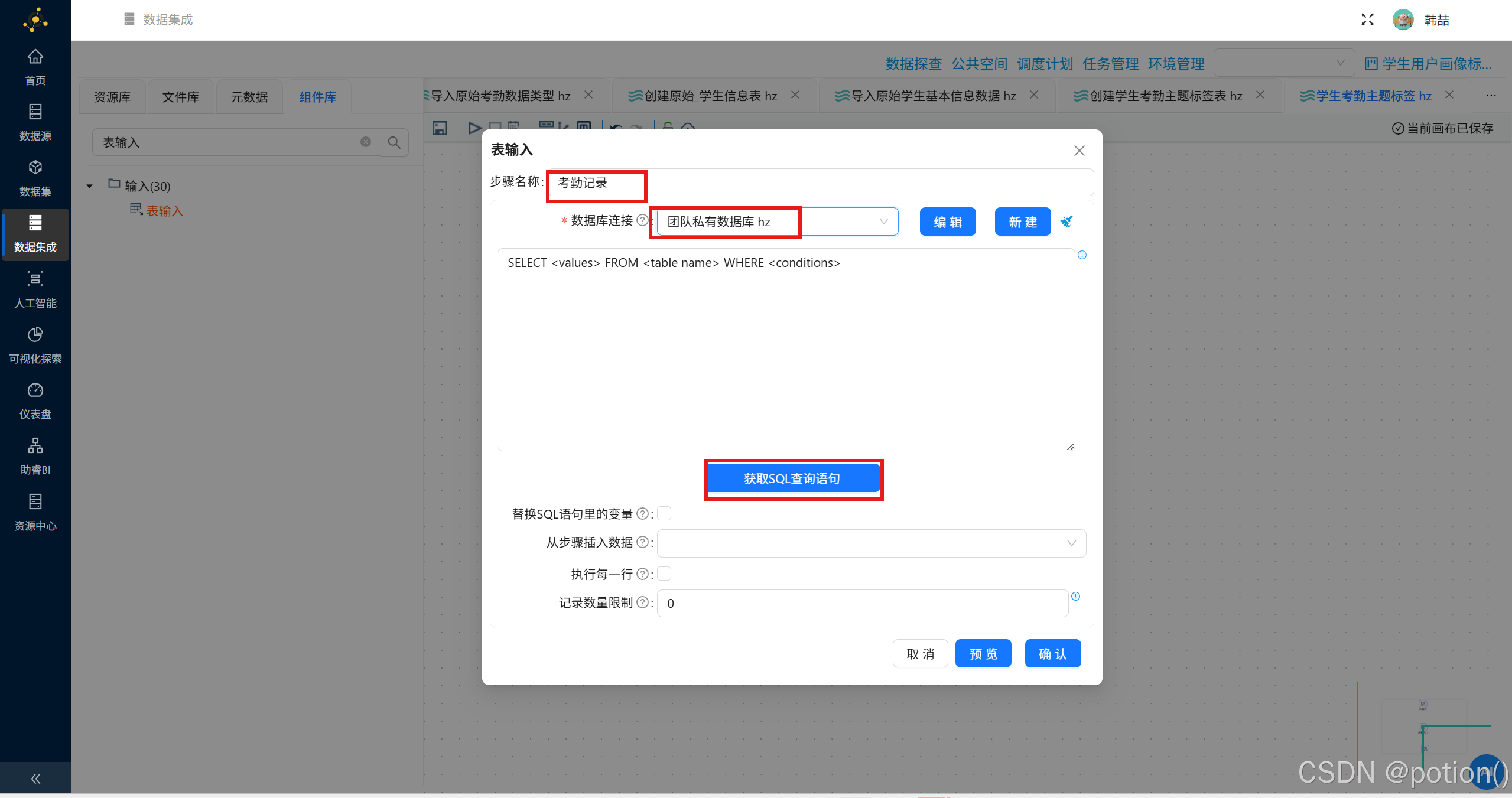Open 数据探查 link
The height and width of the screenshot is (798, 1512).
click(913, 64)
